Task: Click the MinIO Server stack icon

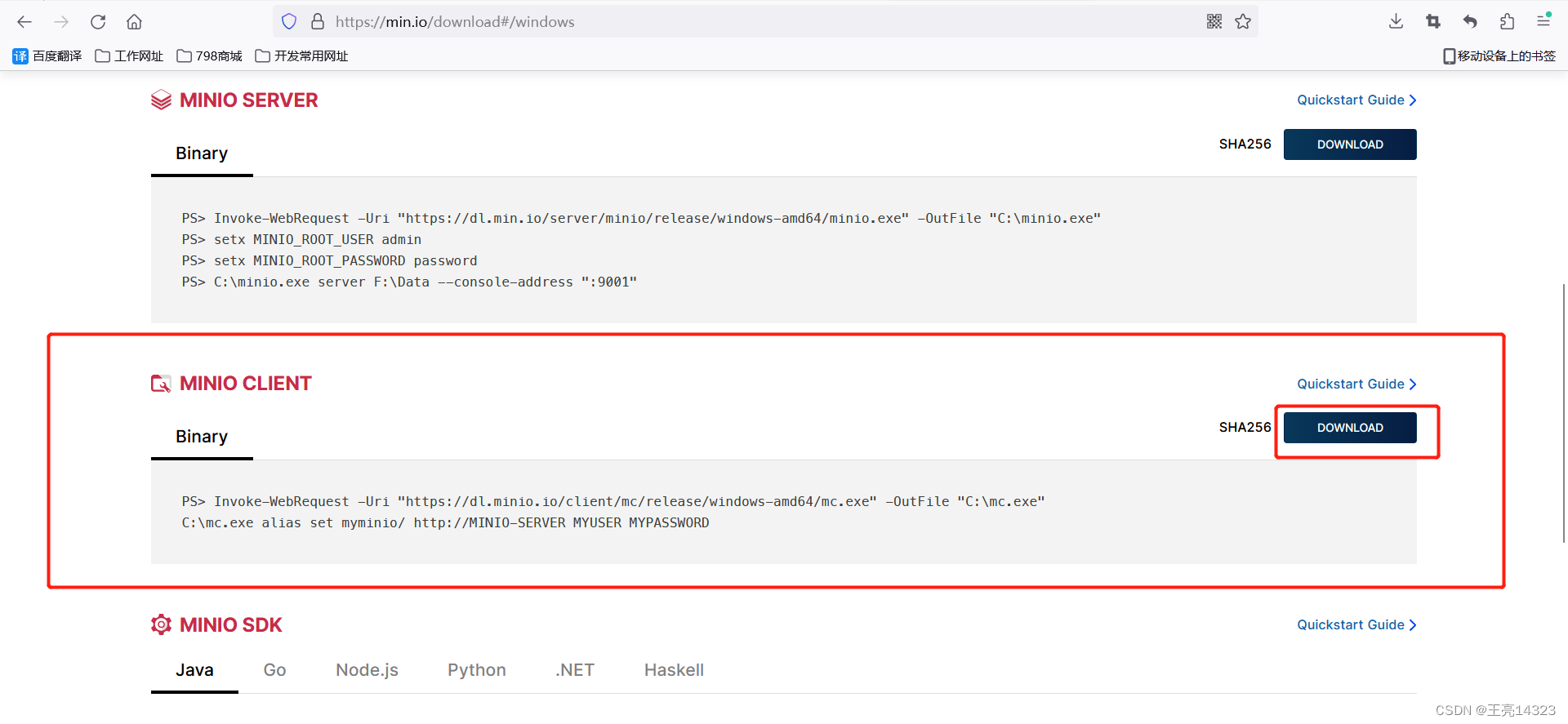Action: pyautogui.click(x=161, y=100)
